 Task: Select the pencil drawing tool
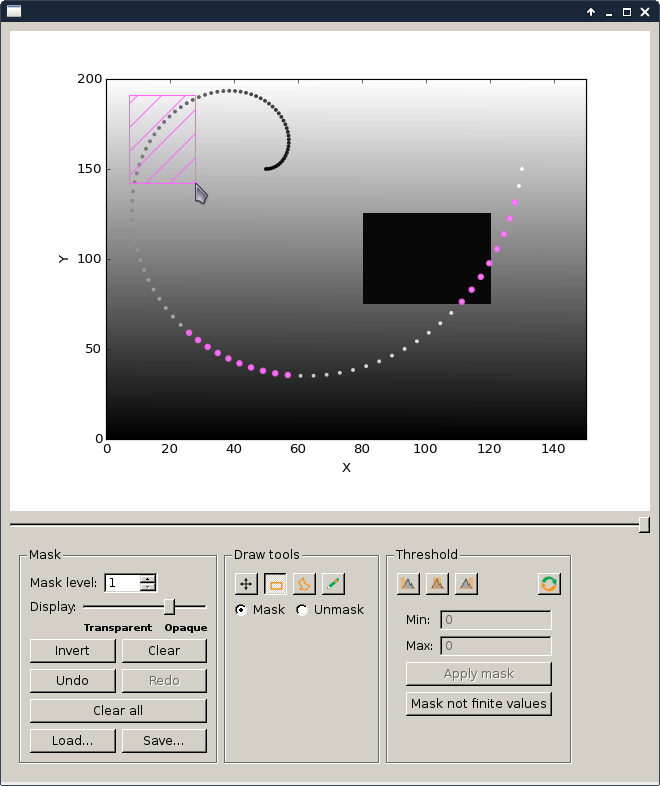click(x=333, y=584)
